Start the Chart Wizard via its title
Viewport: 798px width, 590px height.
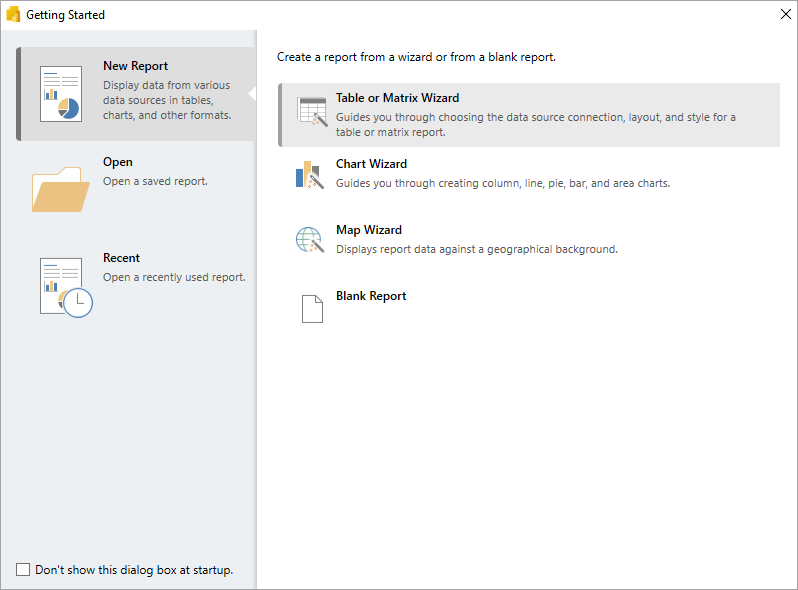(372, 164)
